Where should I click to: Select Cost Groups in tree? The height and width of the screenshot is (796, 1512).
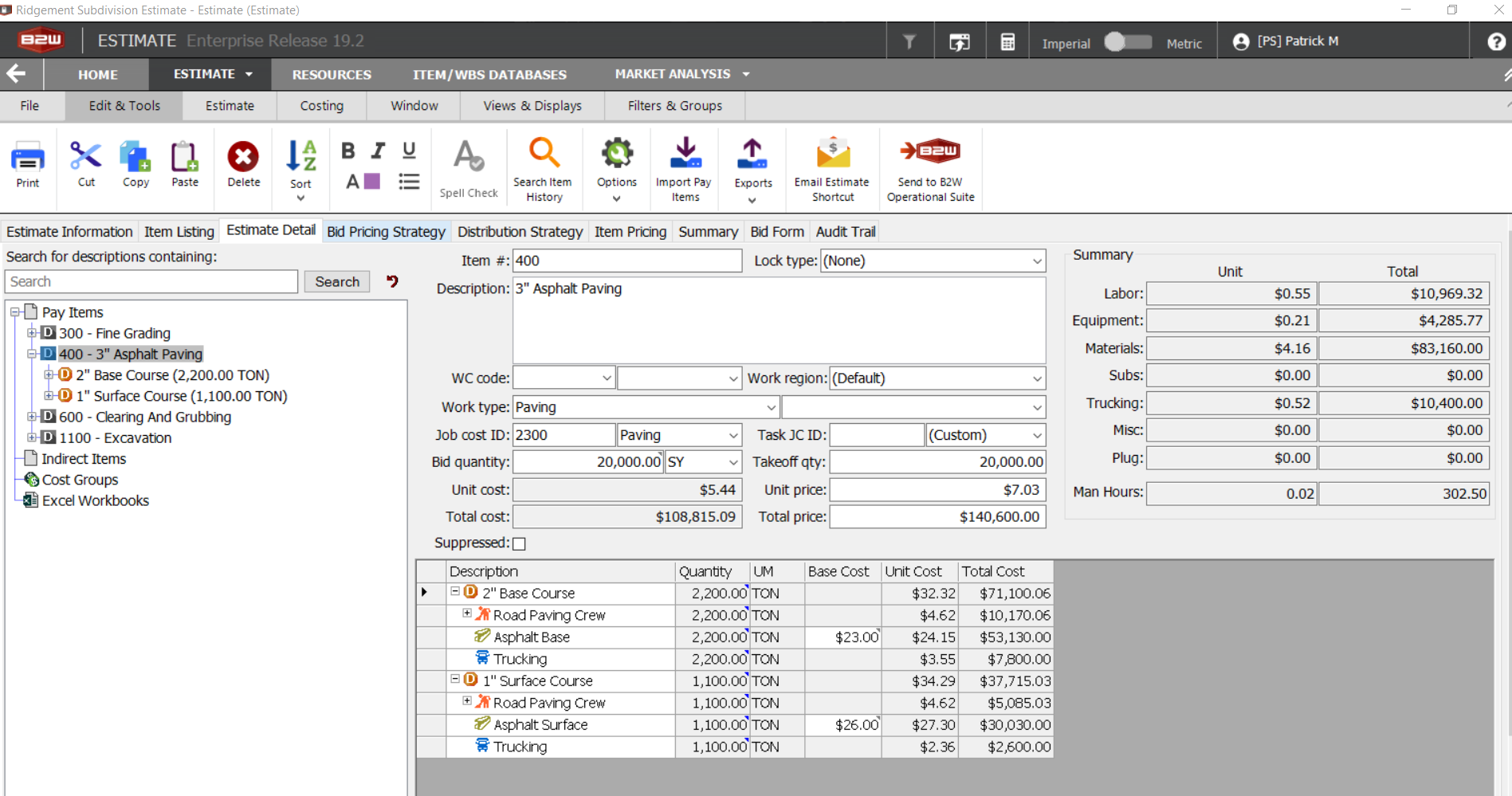pyautogui.click(x=80, y=480)
